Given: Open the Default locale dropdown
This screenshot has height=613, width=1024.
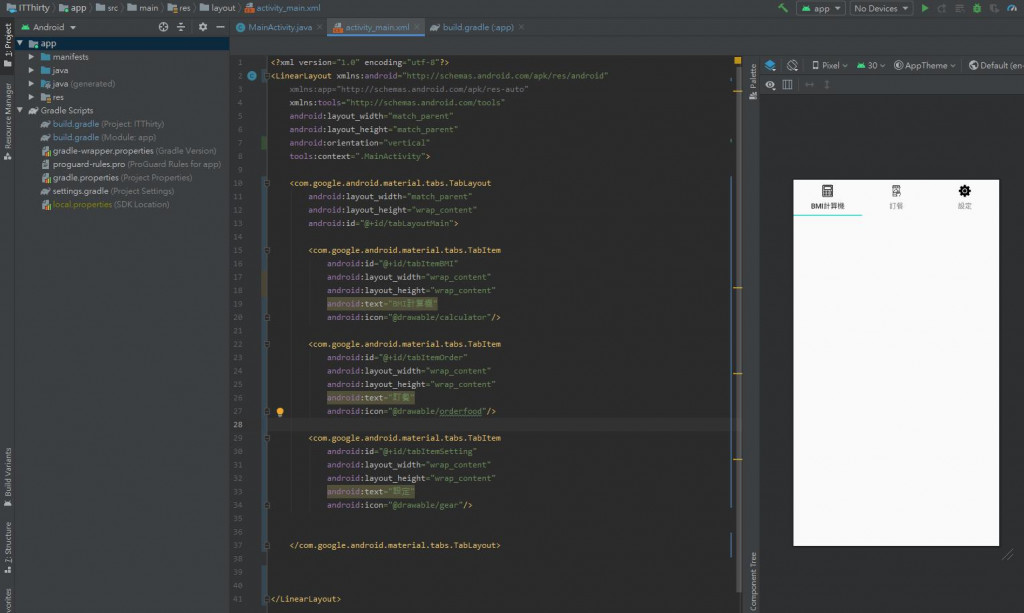Looking at the screenshot, I should tap(995, 65).
